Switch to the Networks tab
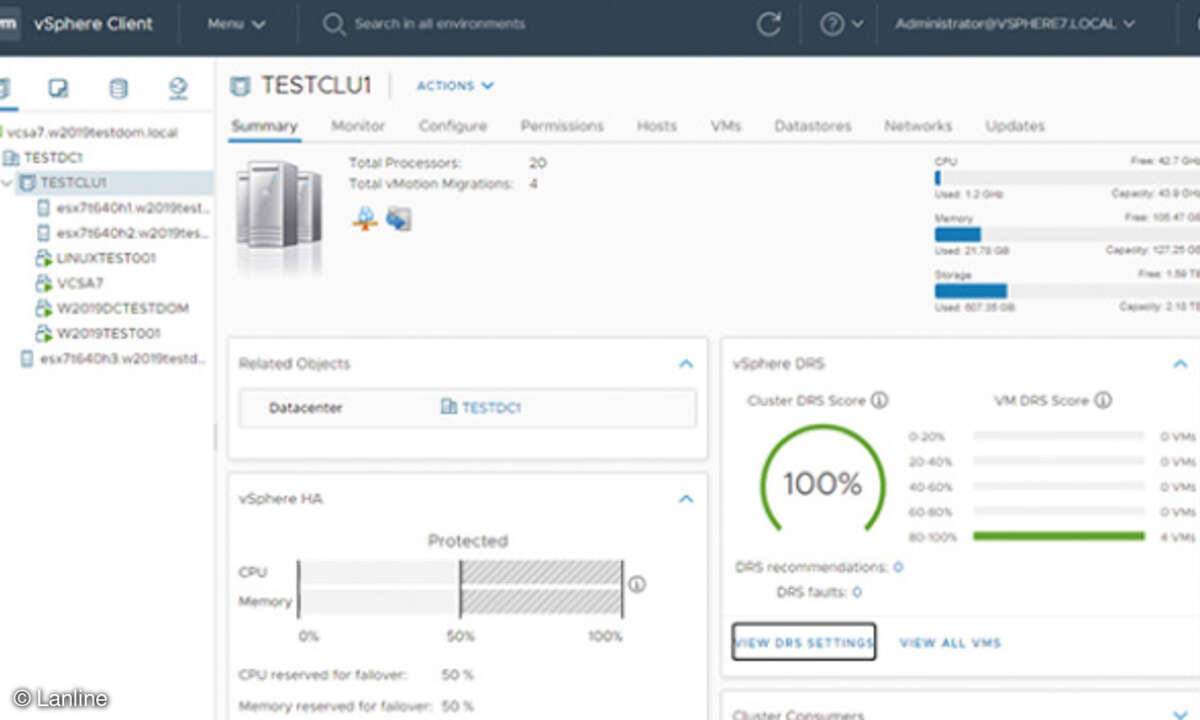1200x720 pixels. point(918,126)
